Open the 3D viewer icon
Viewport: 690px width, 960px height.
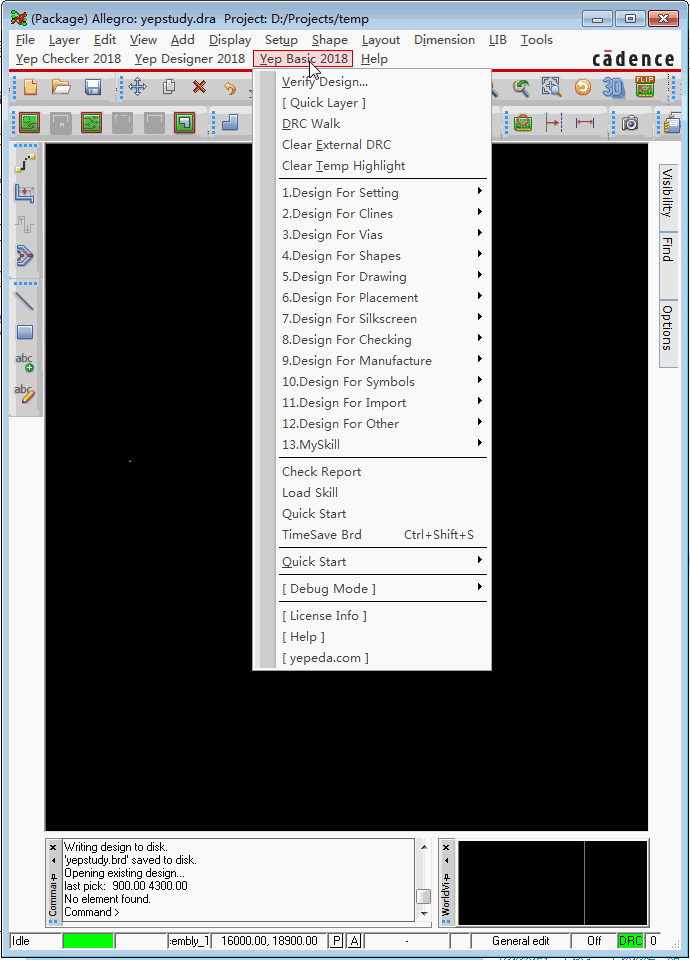coord(613,88)
